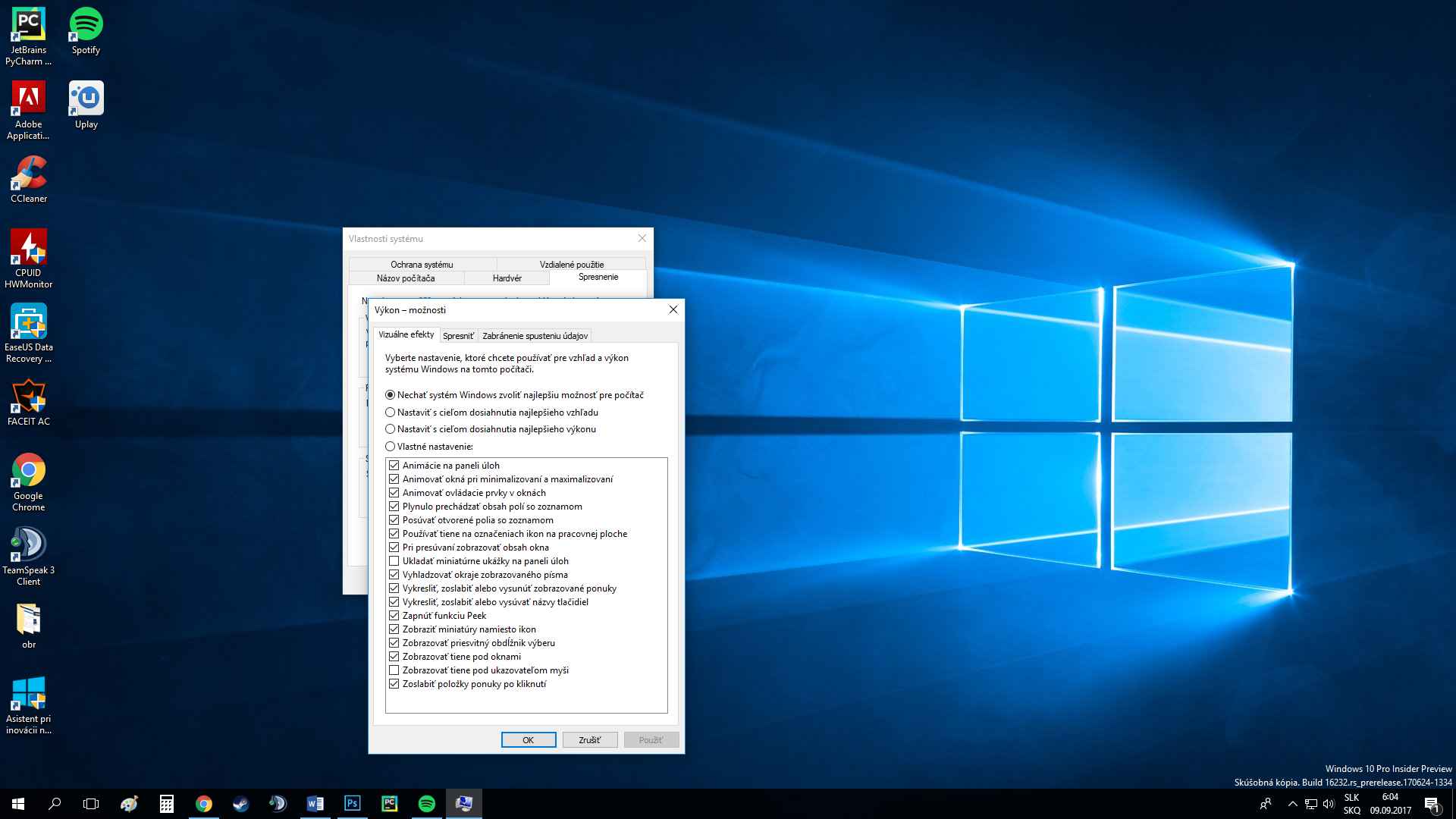
Task: Open Google Chrome desktop icon
Action: point(29,482)
